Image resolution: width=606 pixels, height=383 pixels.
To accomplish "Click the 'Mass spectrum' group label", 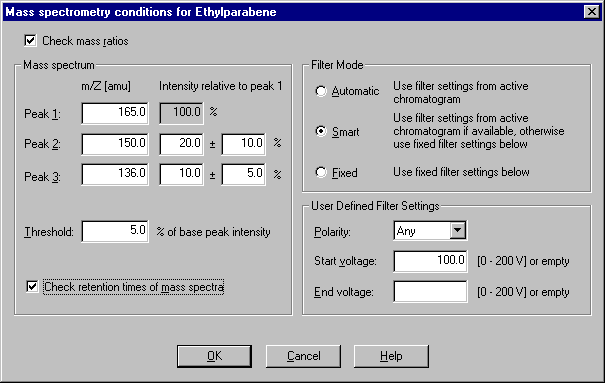I will pyautogui.click(x=59, y=65).
